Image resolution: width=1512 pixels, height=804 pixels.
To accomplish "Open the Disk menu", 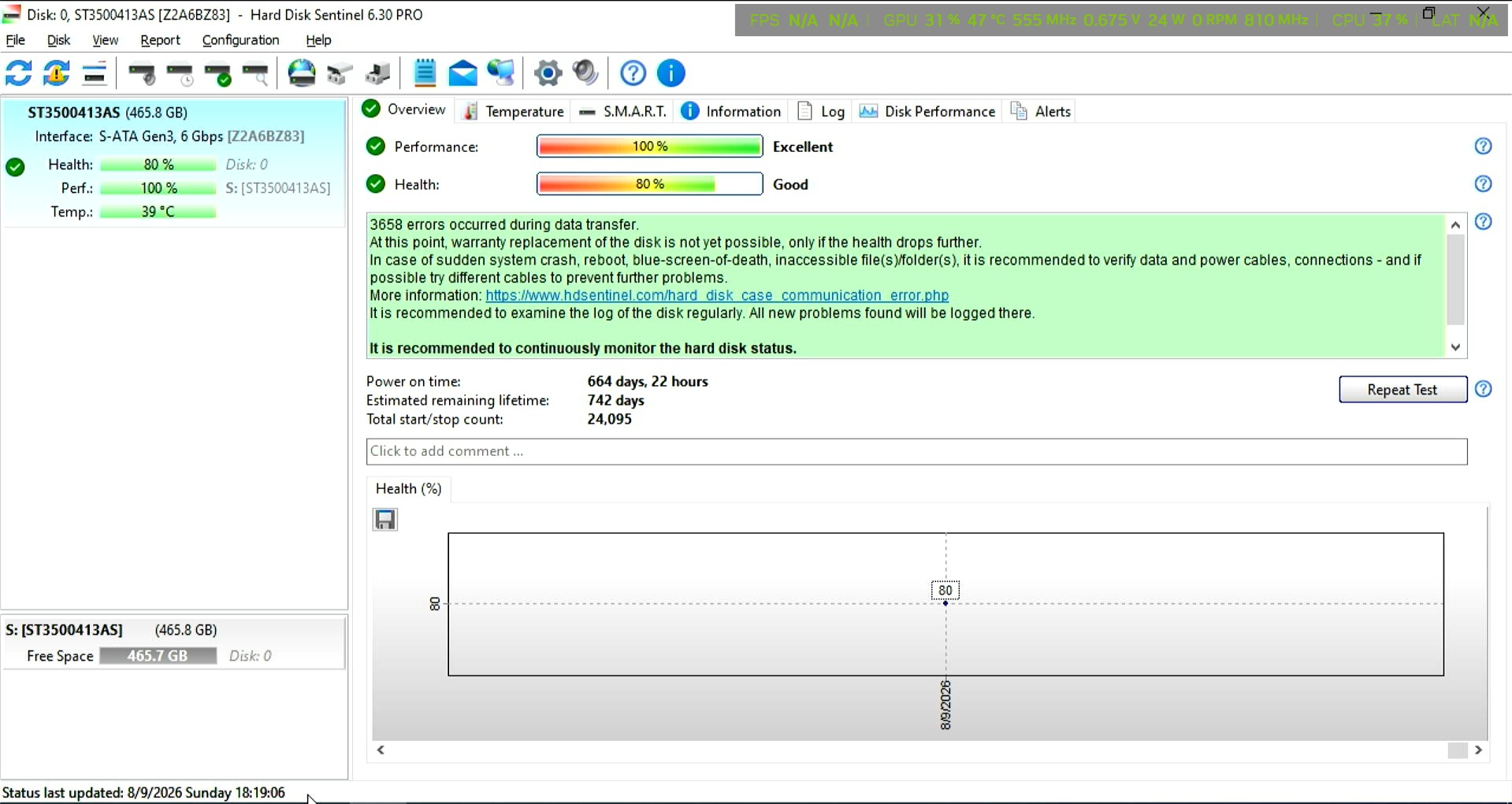I will click(58, 40).
